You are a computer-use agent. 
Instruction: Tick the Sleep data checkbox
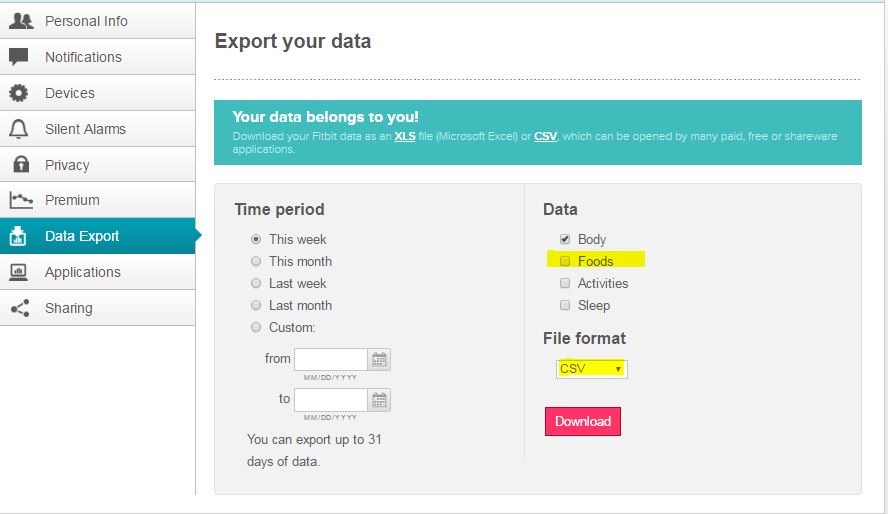pos(565,305)
